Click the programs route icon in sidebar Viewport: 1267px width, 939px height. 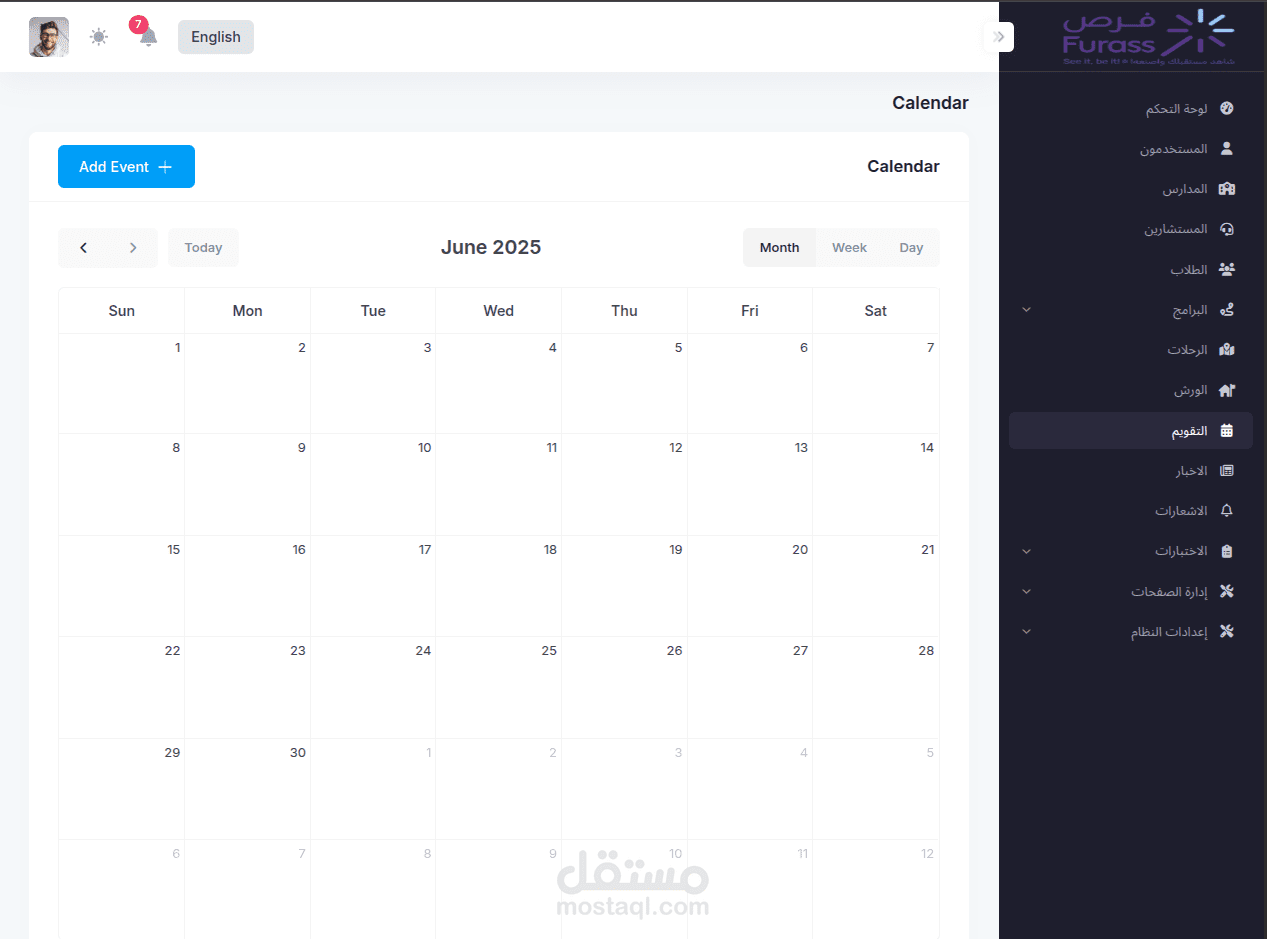1227,310
